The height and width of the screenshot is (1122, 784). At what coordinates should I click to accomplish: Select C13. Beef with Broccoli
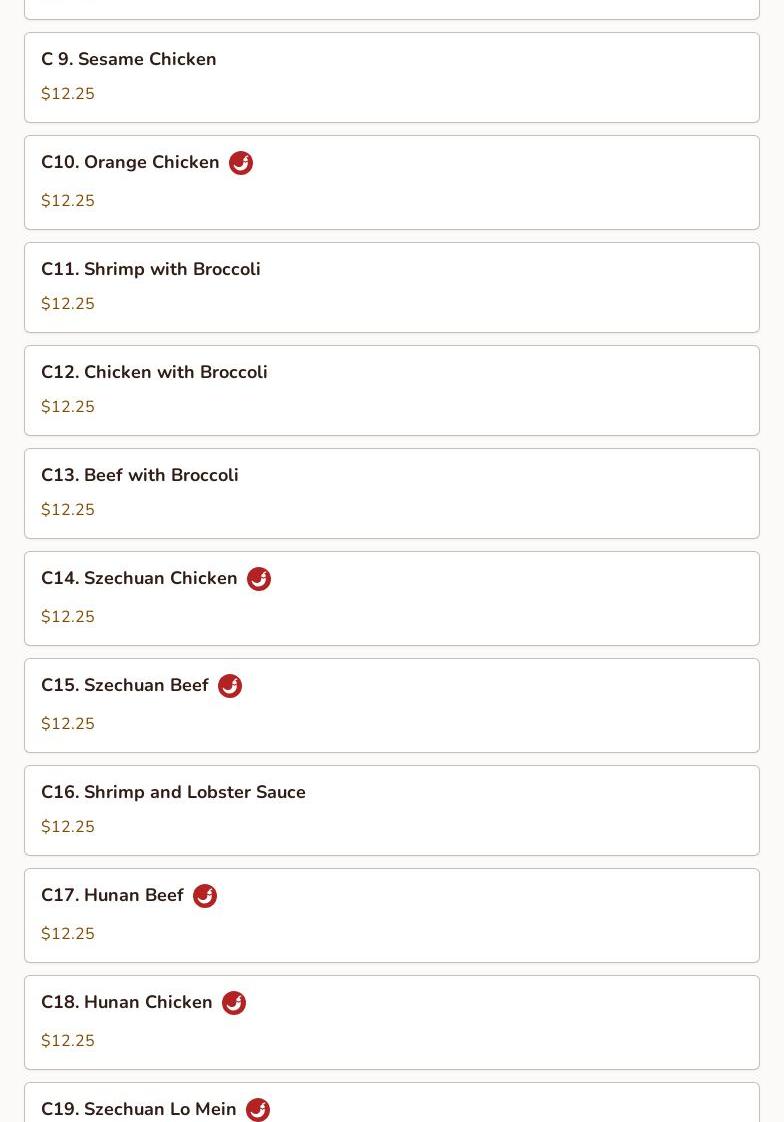coord(140,475)
